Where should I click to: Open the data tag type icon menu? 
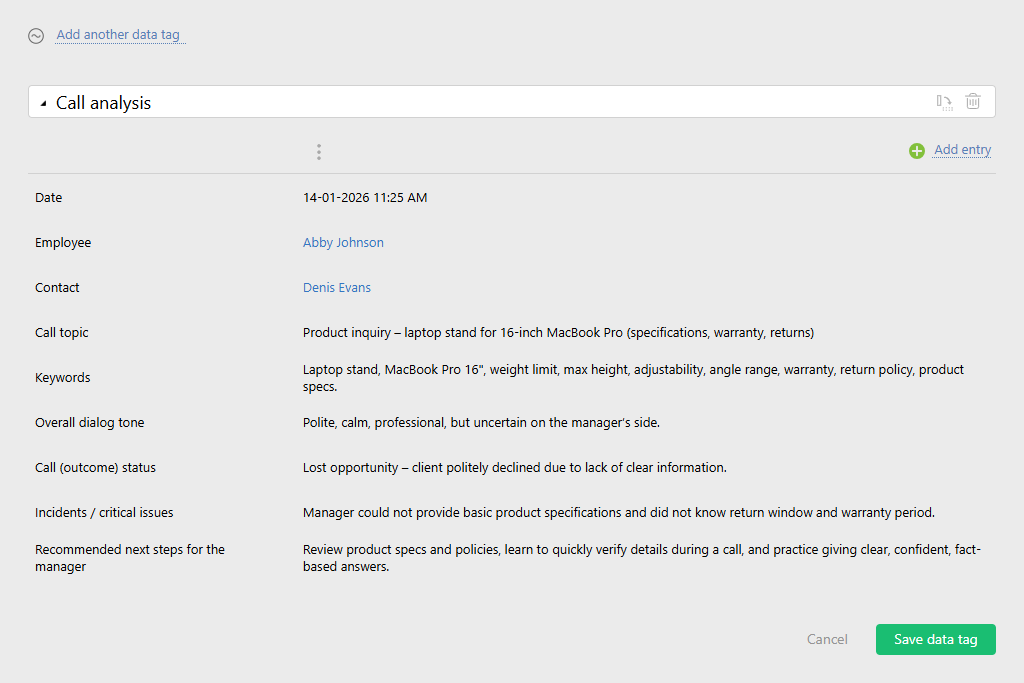click(x=36, y=36)
